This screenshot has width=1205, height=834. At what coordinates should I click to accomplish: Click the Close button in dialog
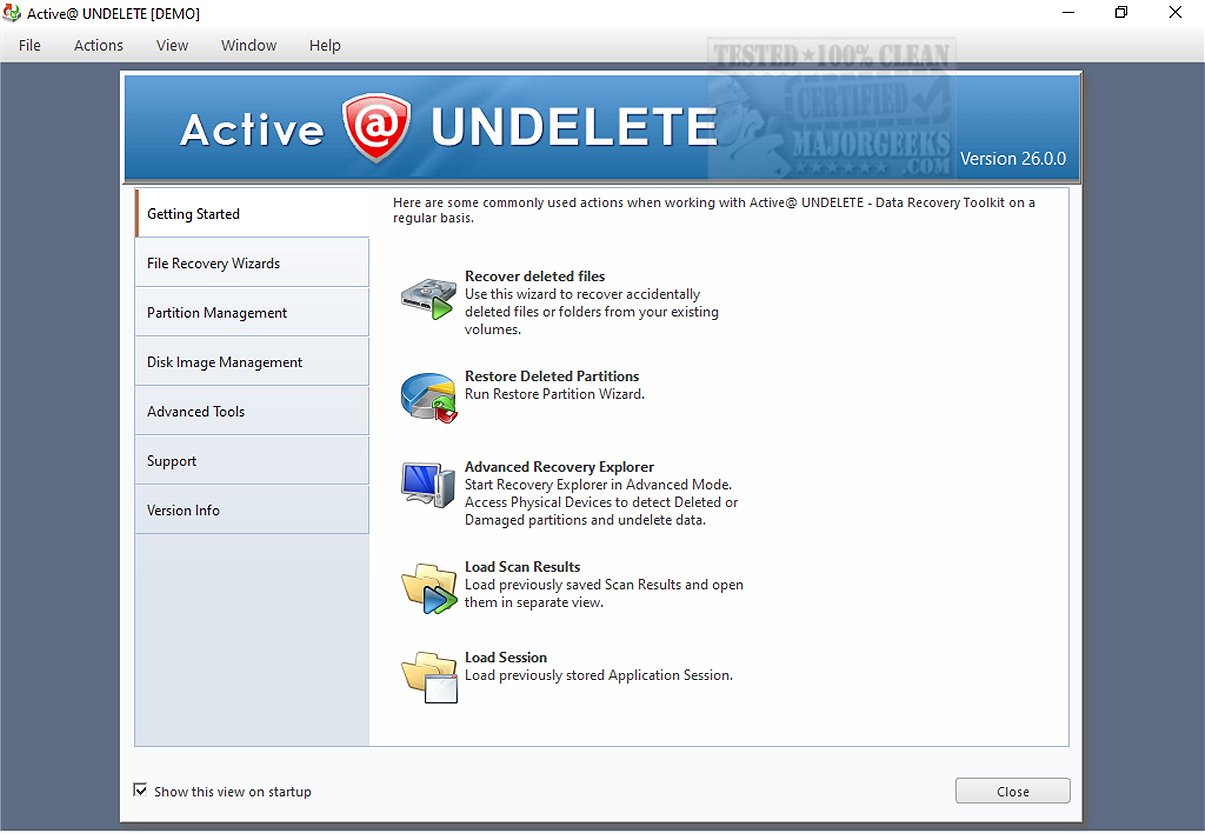(x=1012, y=791)
